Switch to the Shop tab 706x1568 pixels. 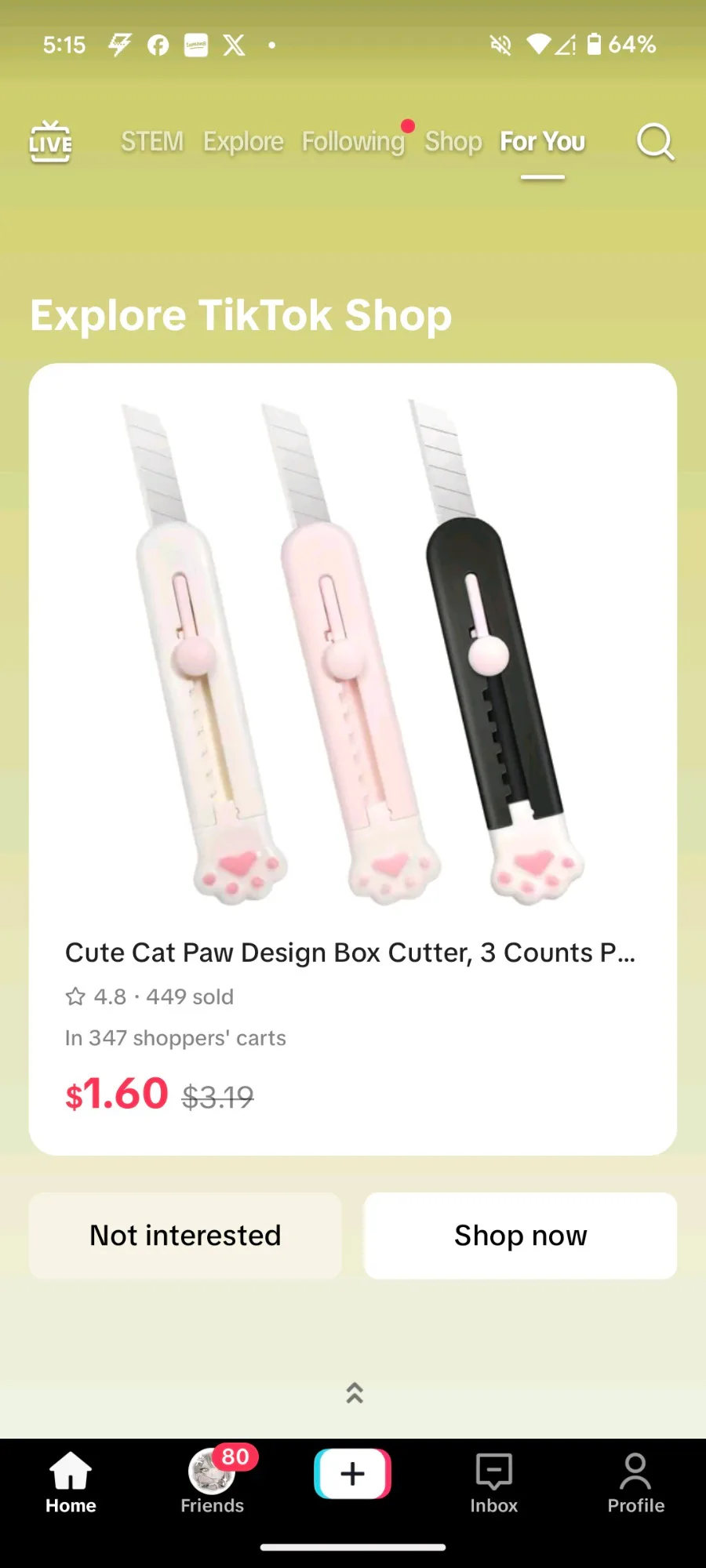tap(453, 142)
